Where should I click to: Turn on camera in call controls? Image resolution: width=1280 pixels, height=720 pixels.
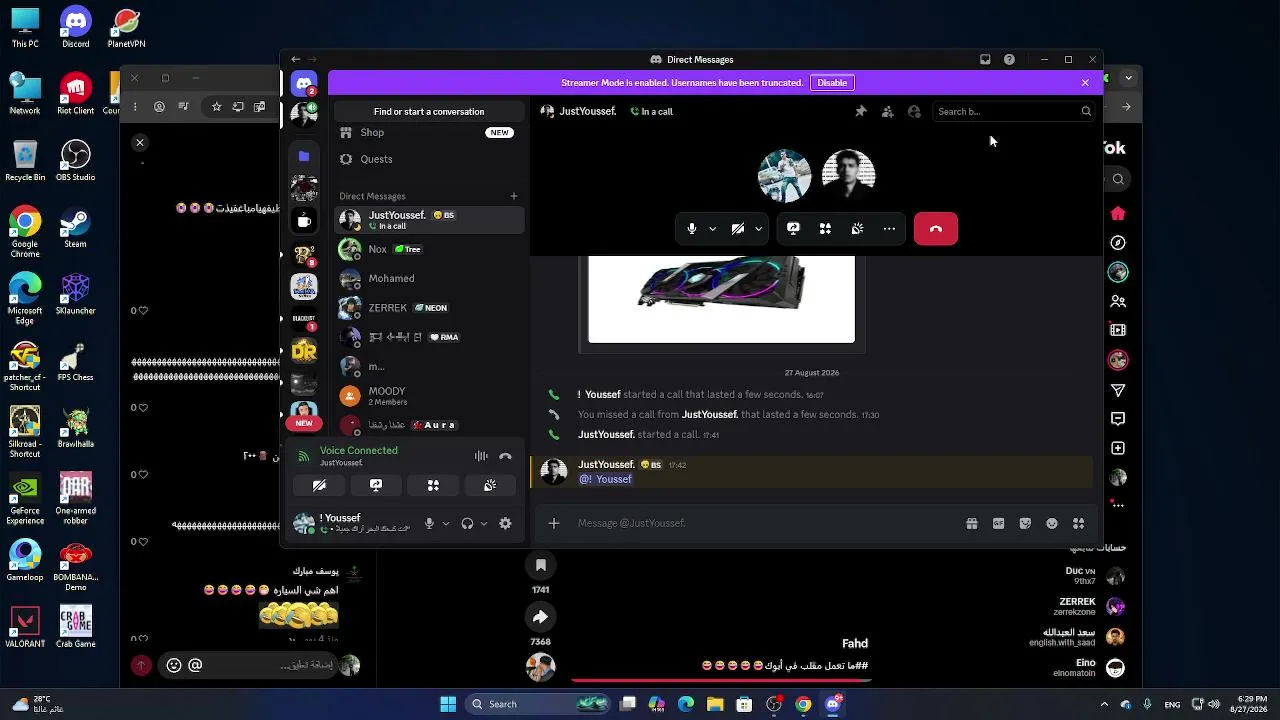click(738, 229)
